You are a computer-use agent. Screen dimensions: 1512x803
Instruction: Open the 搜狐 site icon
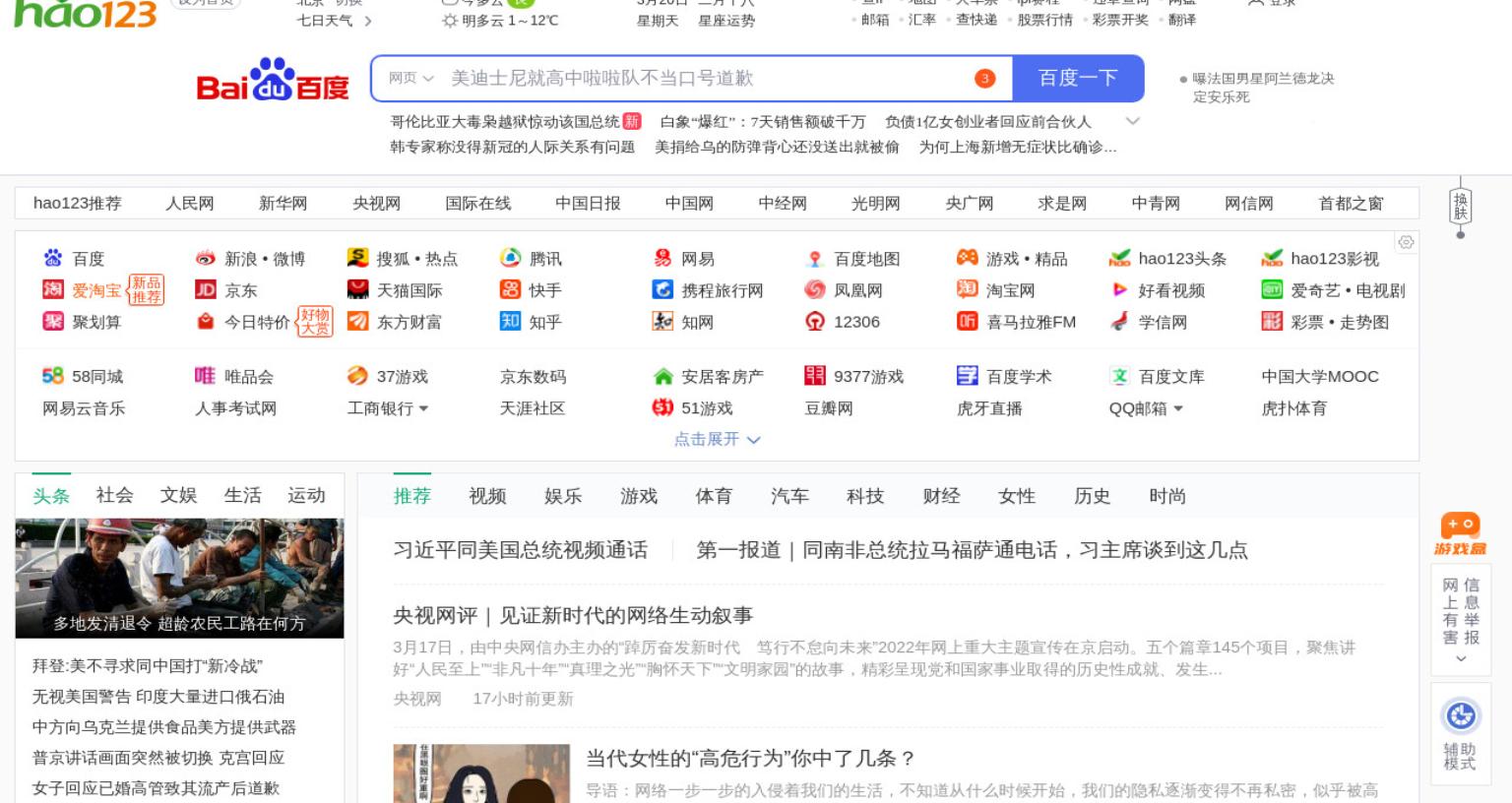[x=357, y=259]
